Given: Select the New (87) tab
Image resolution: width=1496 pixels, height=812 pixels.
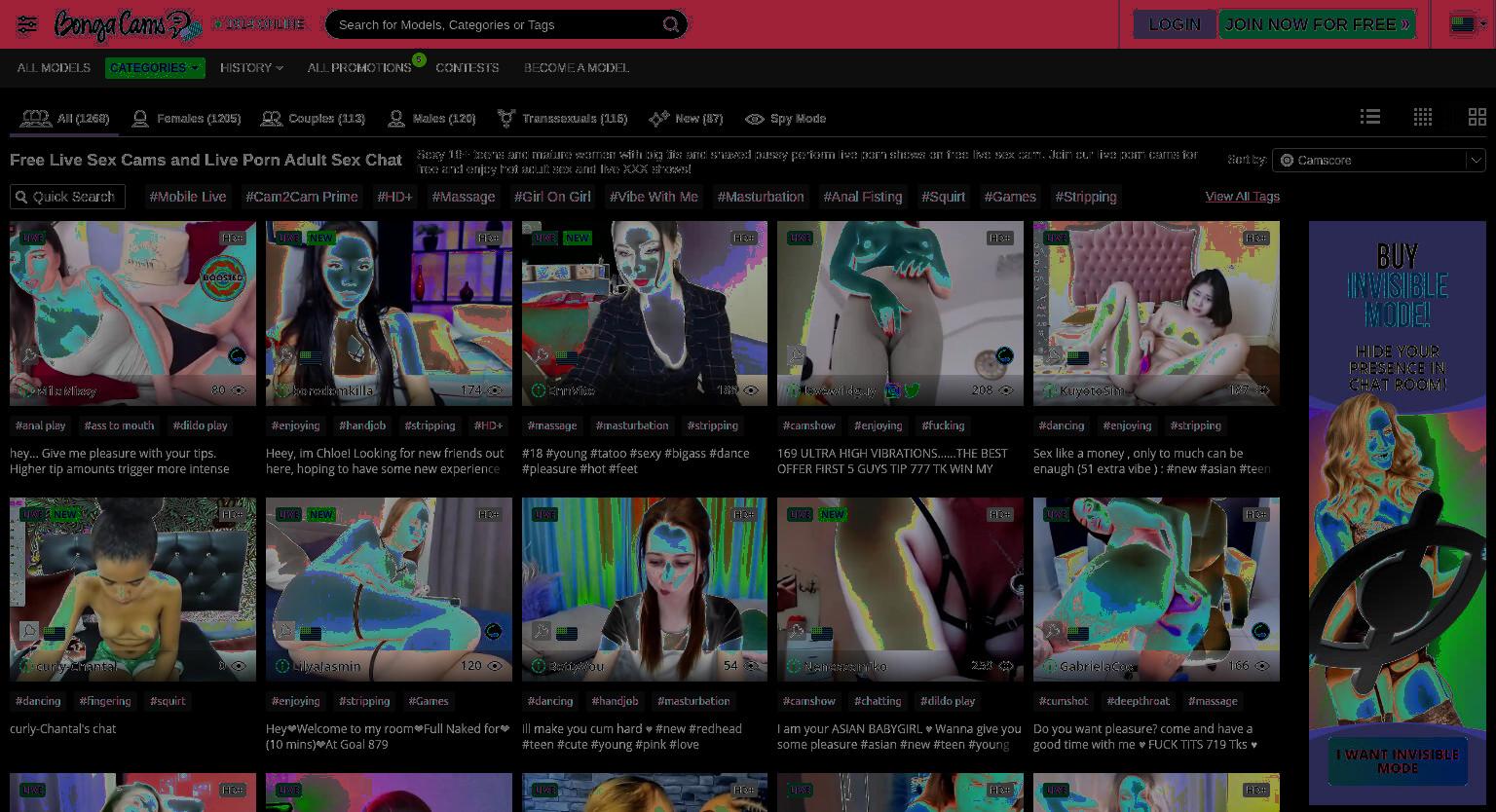Looking at the screenshot, I should click(687, 119).
